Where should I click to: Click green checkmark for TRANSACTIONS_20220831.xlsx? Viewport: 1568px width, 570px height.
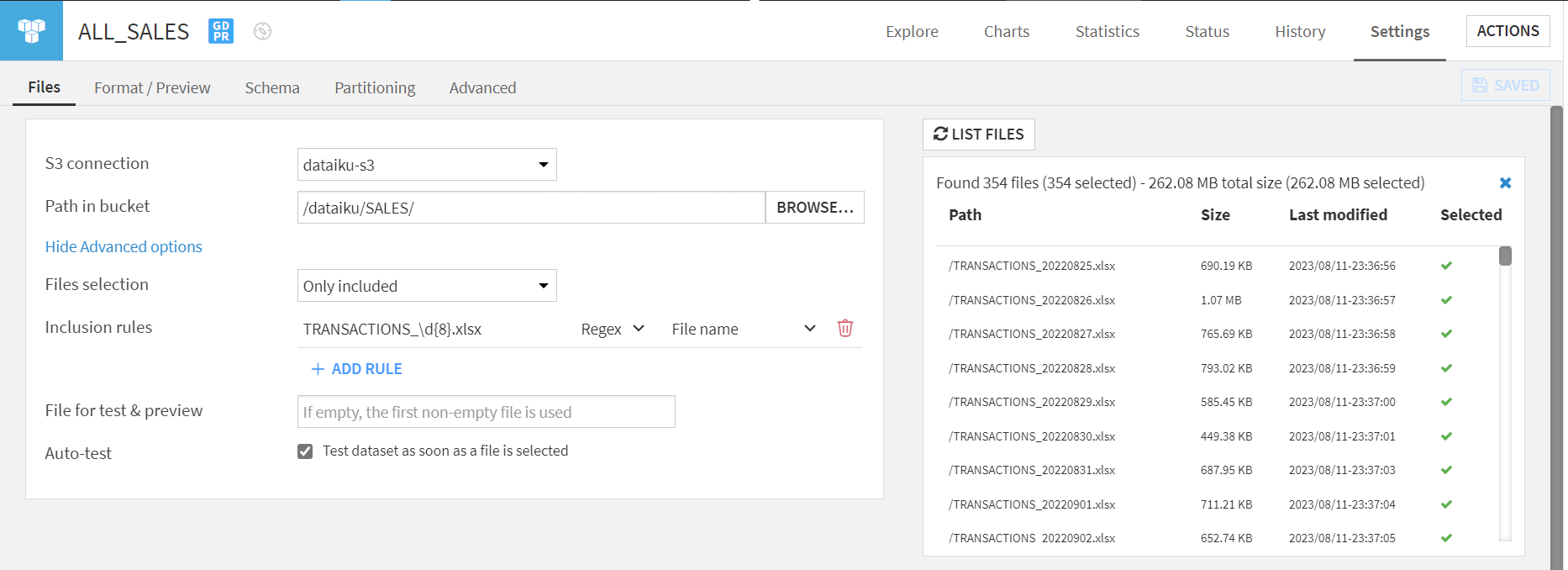point(1446,470)
